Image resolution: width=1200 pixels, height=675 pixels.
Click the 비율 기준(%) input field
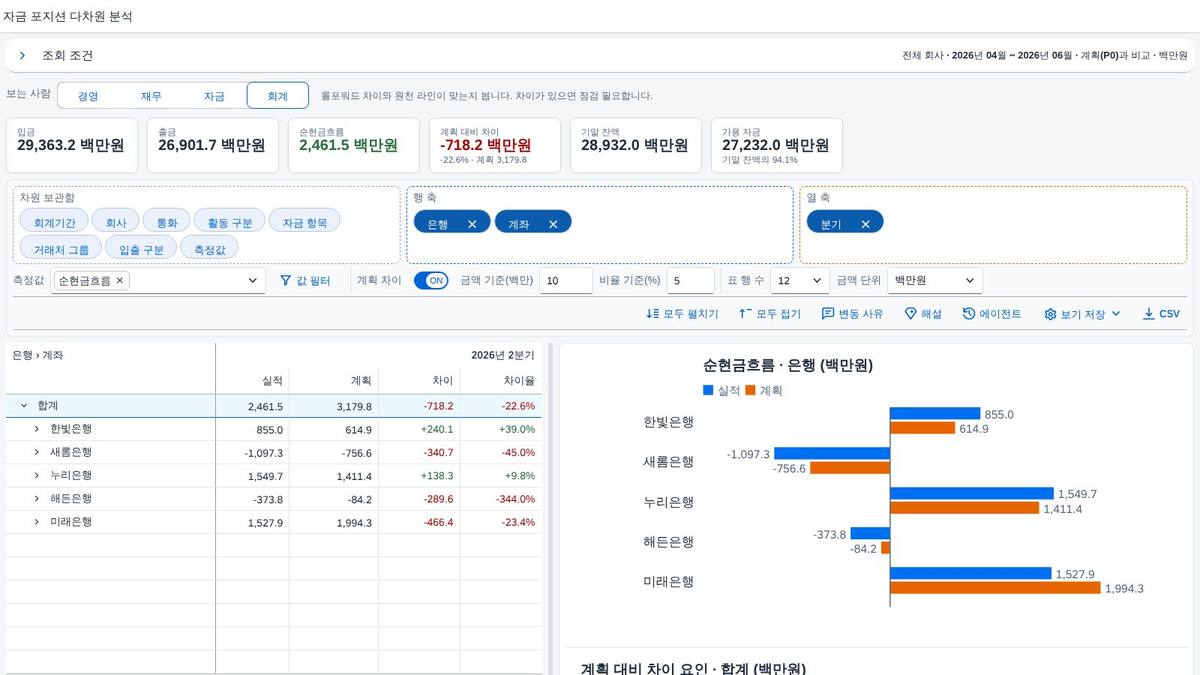[x=691, y=281]
